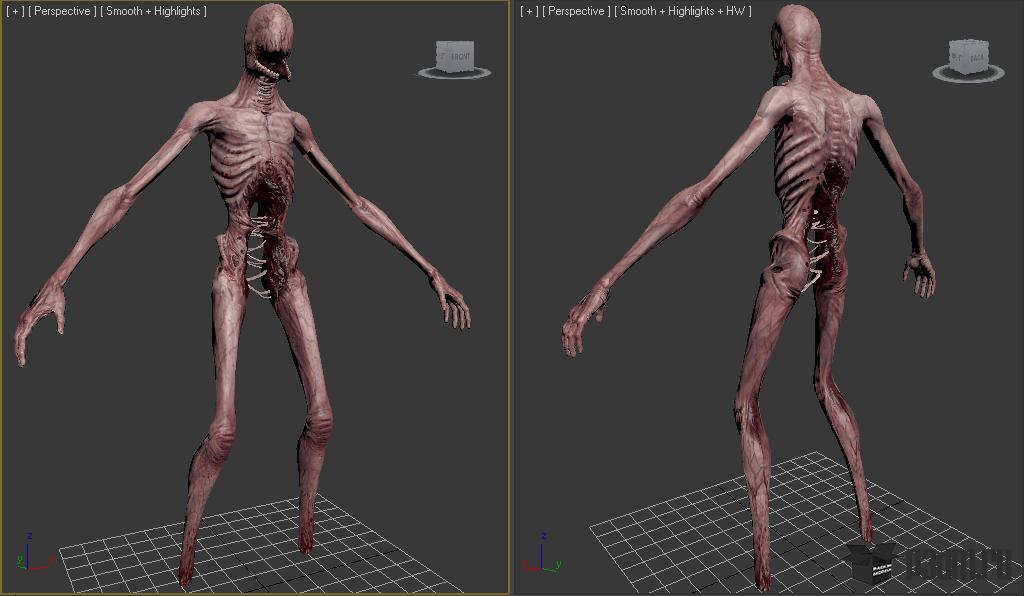Select the creature's head in the left viewport
The width and height of the screenshot is (1024, 596).
[268, 40]
